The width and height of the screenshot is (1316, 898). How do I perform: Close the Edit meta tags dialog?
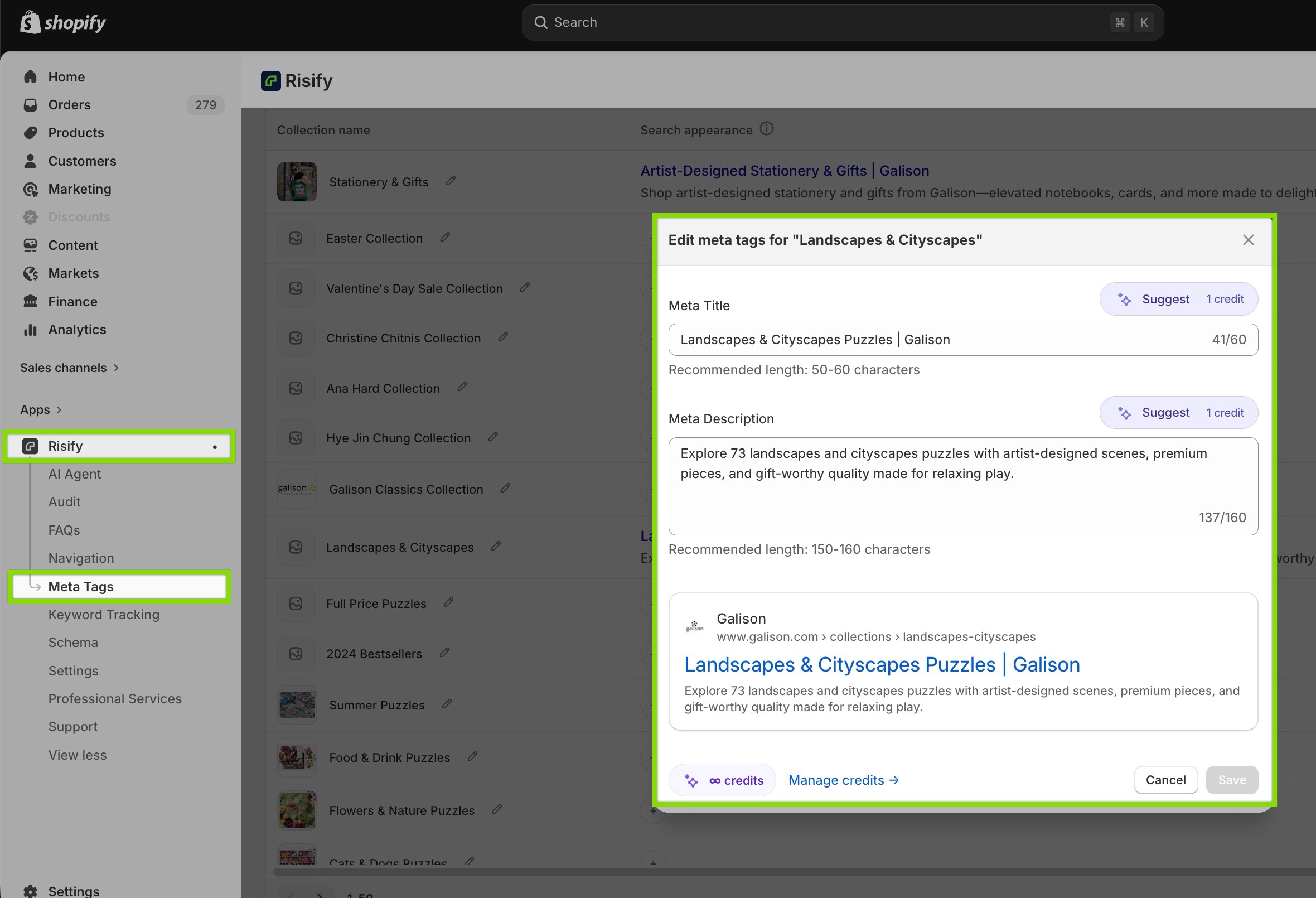tap(1248, 240)
